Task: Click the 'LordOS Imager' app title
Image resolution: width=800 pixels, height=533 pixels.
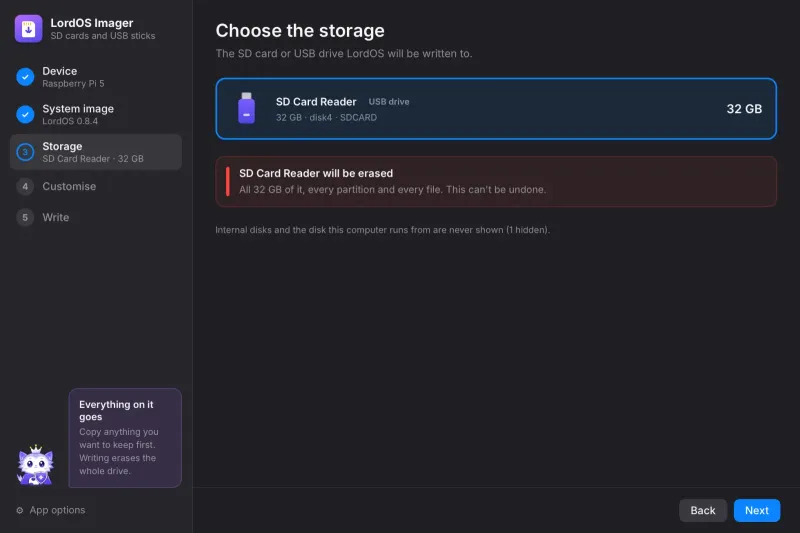Action: click(92, 23)
